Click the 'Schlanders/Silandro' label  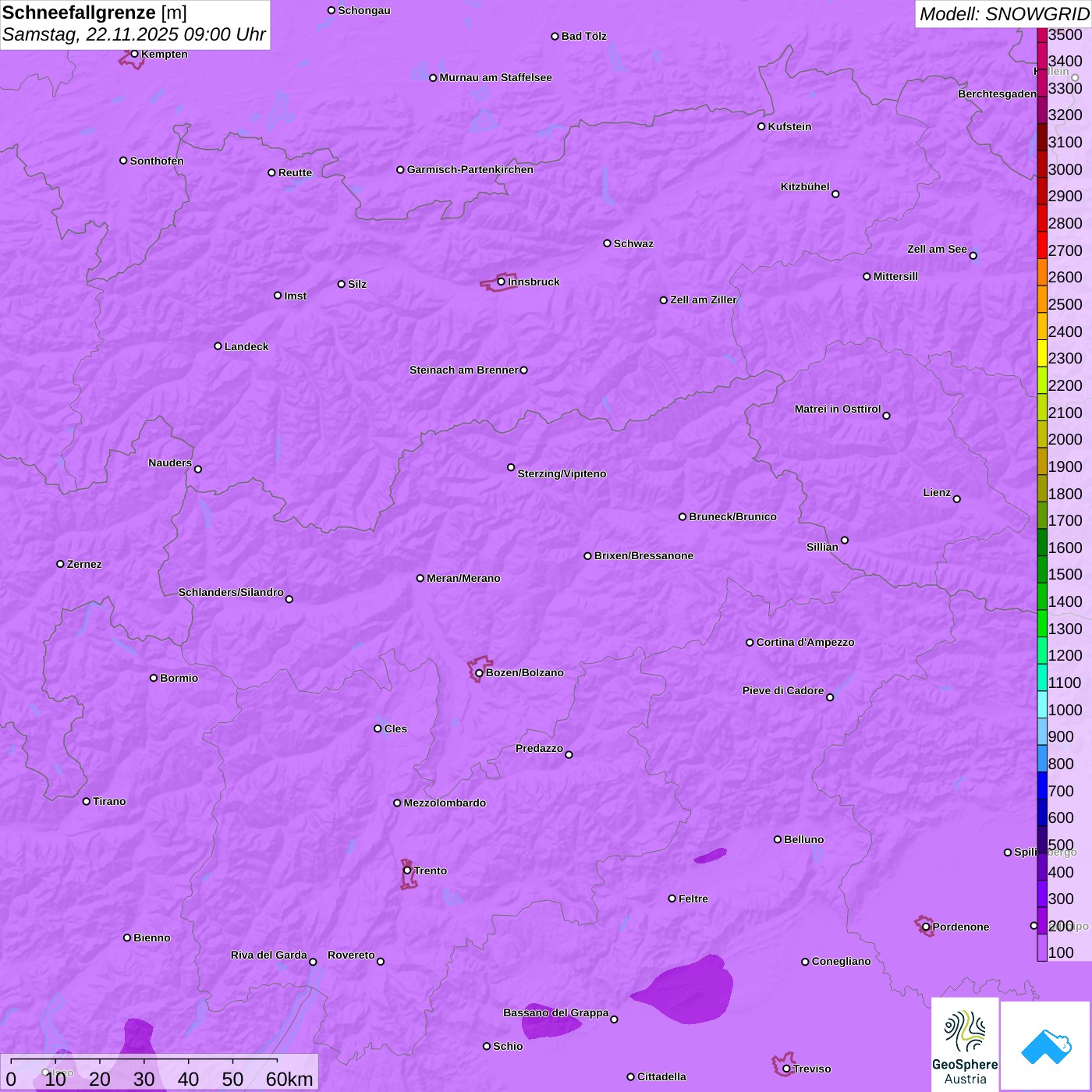click(231, 592)
